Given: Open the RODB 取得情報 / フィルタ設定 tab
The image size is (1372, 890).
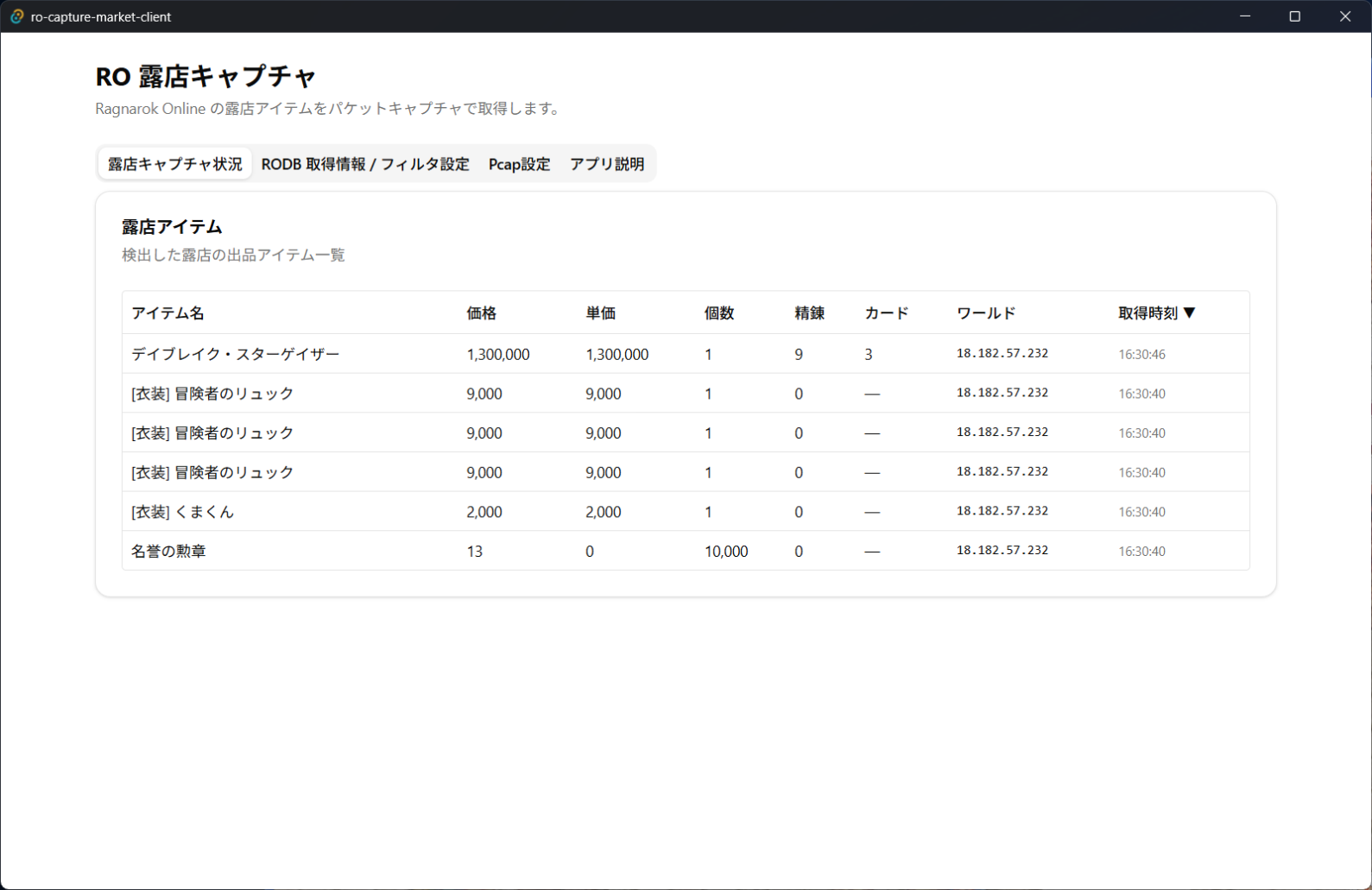Looking at the screenshot, I should coord(365,164).
